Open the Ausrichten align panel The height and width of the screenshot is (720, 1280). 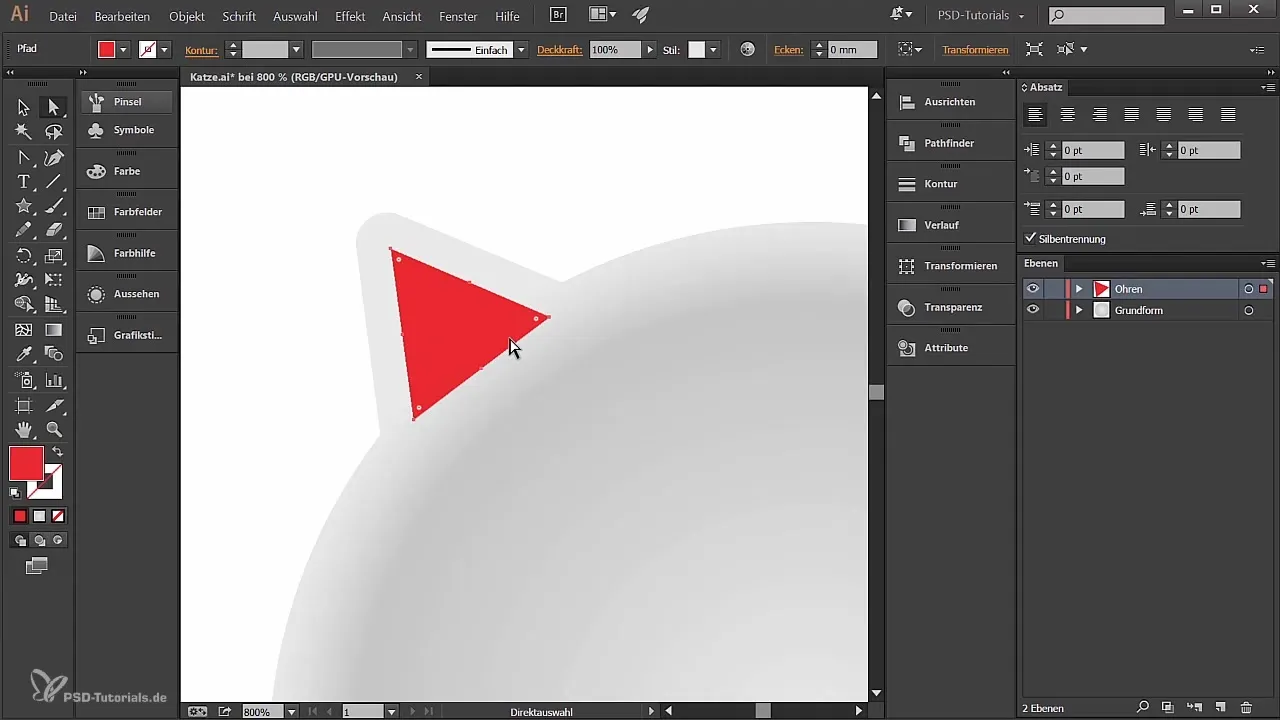tap(950, 102)
